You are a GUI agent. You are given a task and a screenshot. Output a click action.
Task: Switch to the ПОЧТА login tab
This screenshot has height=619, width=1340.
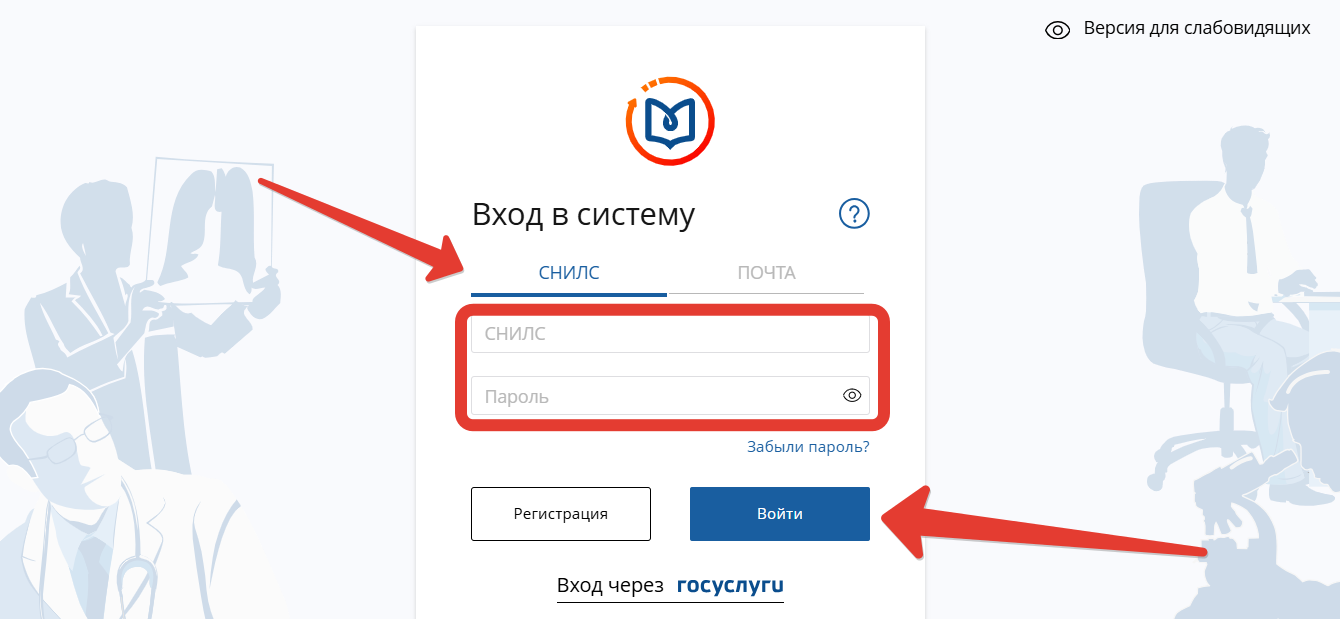point(766,273)
